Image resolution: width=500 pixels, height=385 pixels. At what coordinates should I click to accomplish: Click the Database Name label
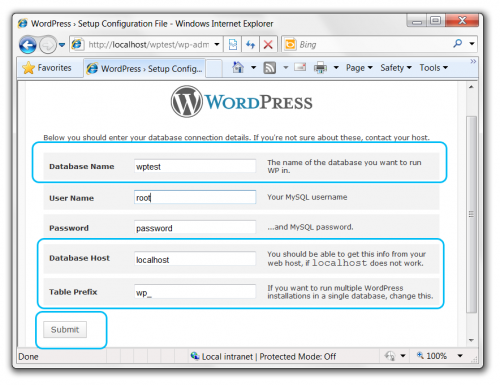82,166
